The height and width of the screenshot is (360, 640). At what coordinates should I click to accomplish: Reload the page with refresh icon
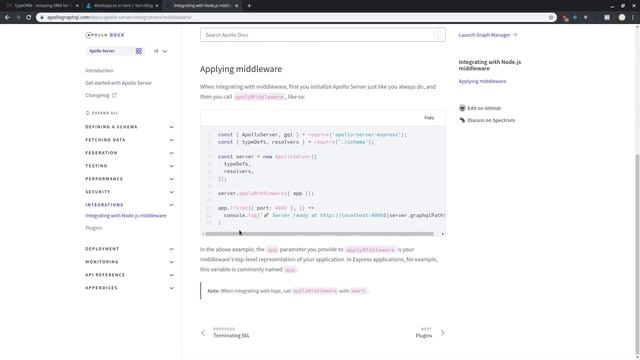[29, 17]
